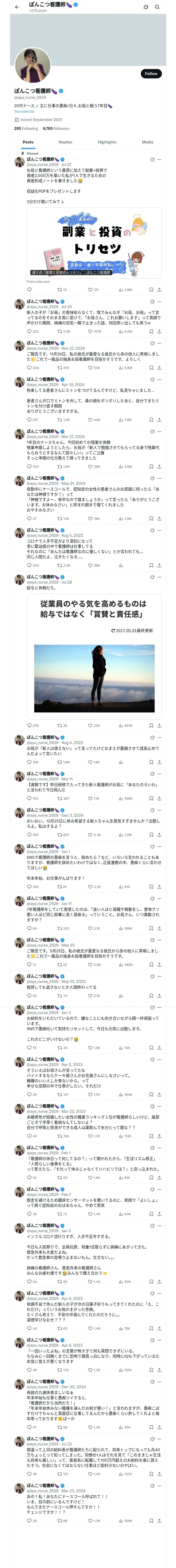This screenshot has width=176, height=1568.
Task: Open more options on the pinned post
Action: point(160,159)
